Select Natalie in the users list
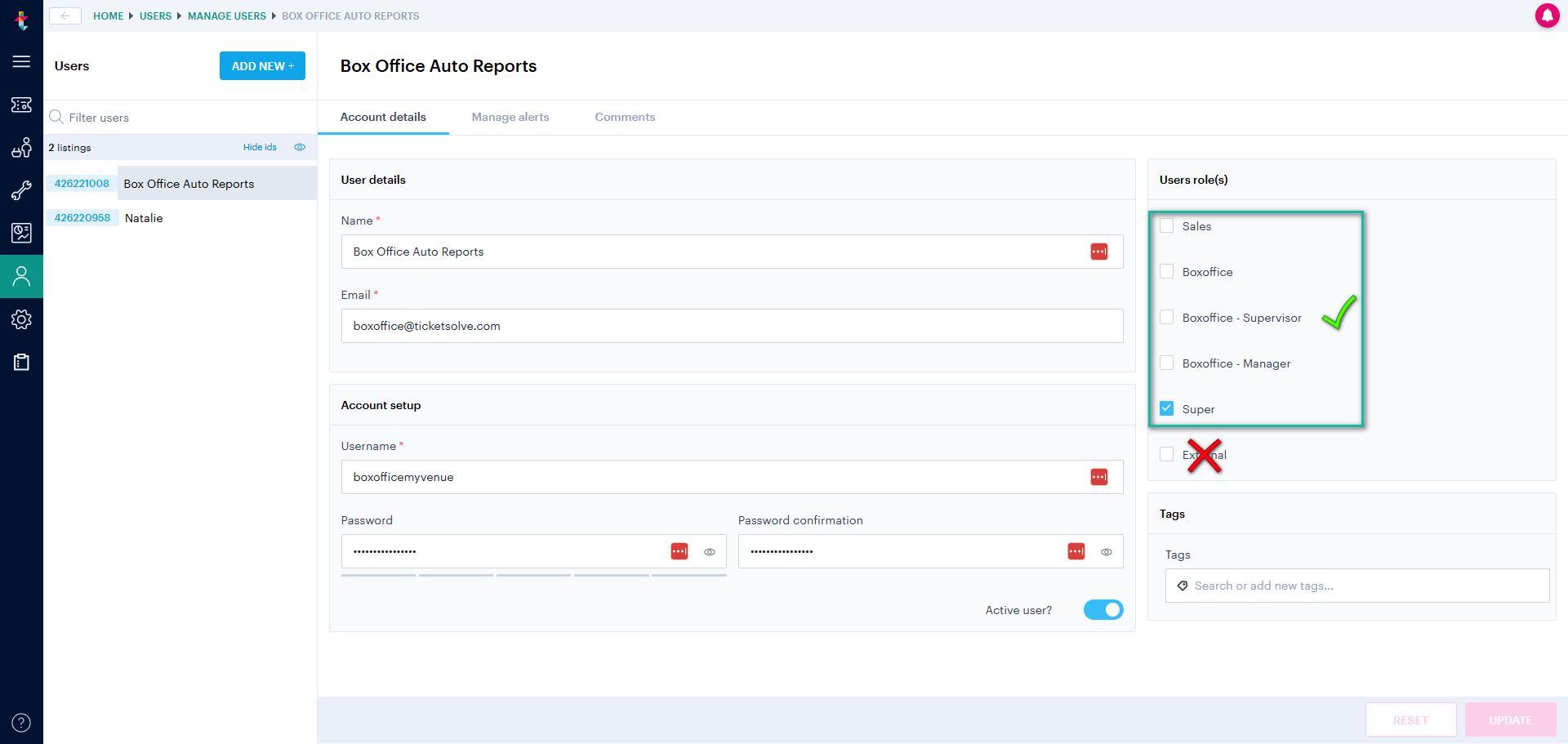1568x744 pixels. 144,218
